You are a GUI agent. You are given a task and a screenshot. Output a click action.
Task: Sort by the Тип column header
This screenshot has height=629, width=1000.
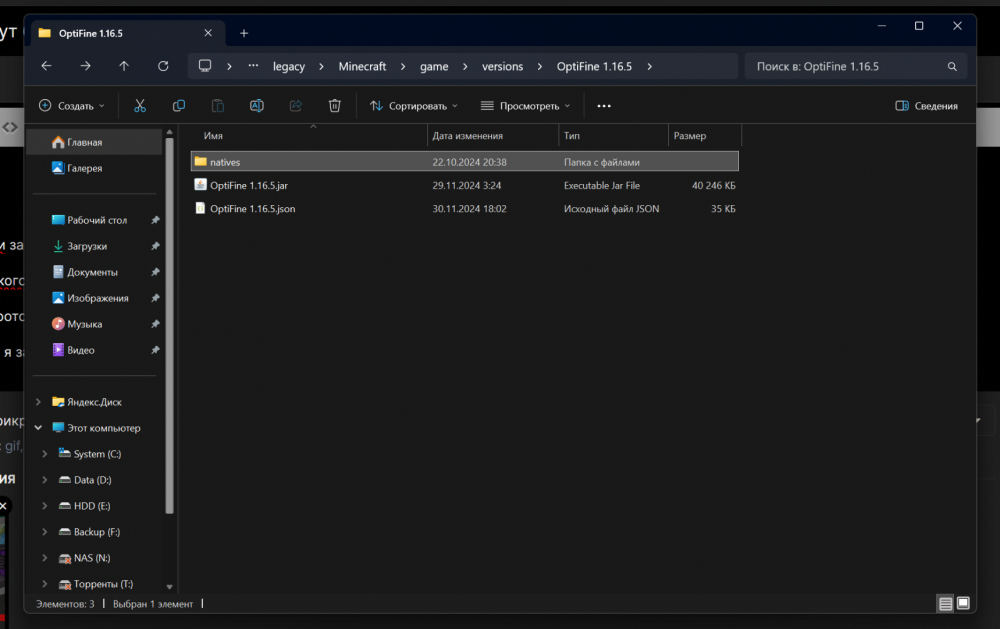pos(614,136)
